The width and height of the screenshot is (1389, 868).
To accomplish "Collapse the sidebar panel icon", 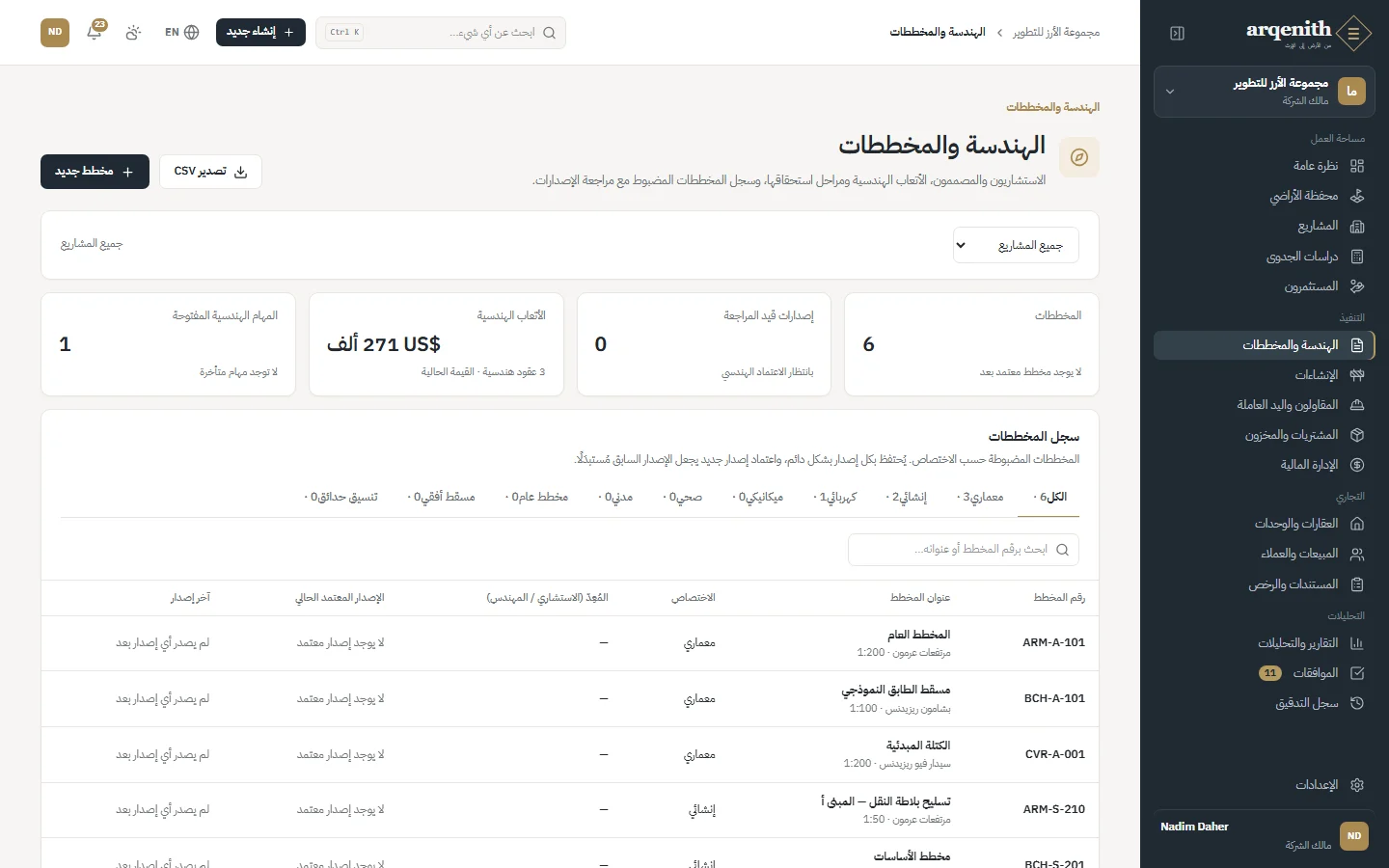I will pyautogui.click(x=1177, y=33).
